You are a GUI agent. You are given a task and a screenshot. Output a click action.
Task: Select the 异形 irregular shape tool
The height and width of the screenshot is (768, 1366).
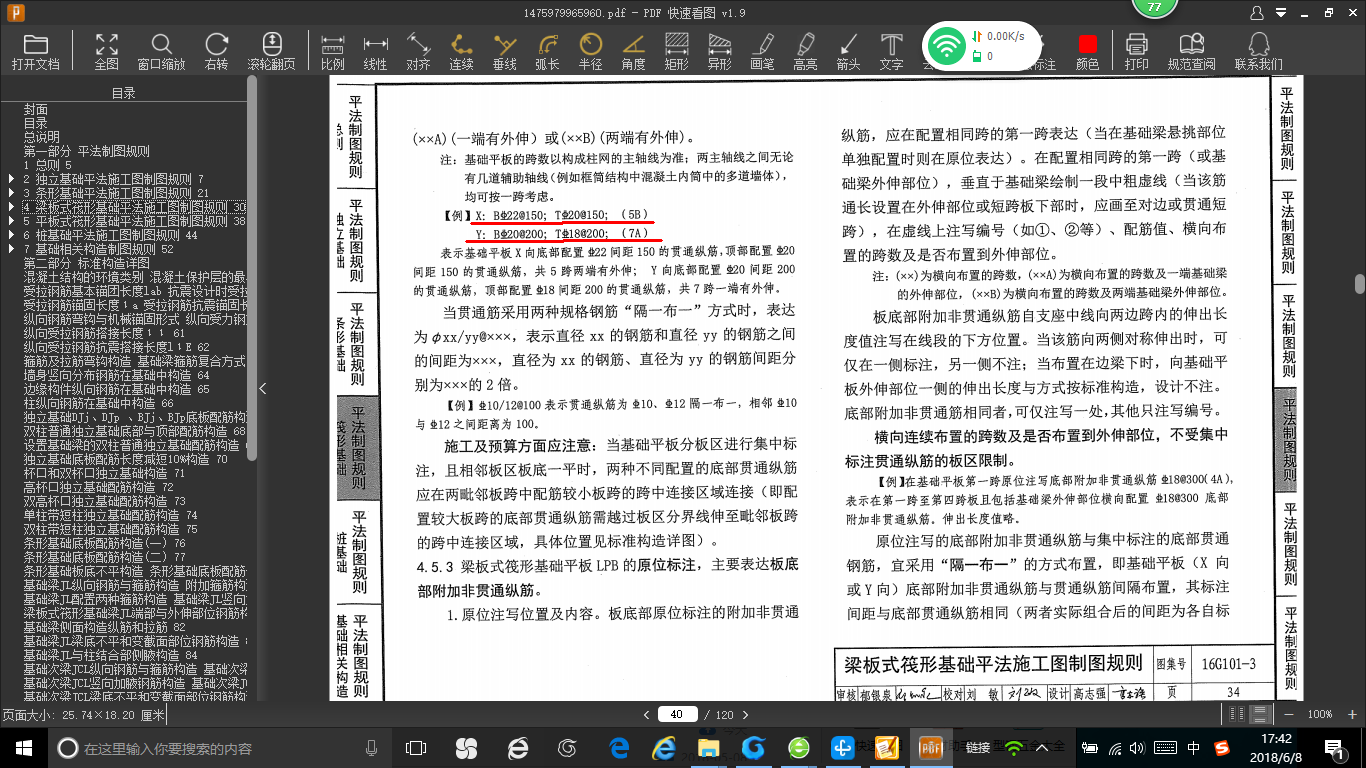[720, 51]
